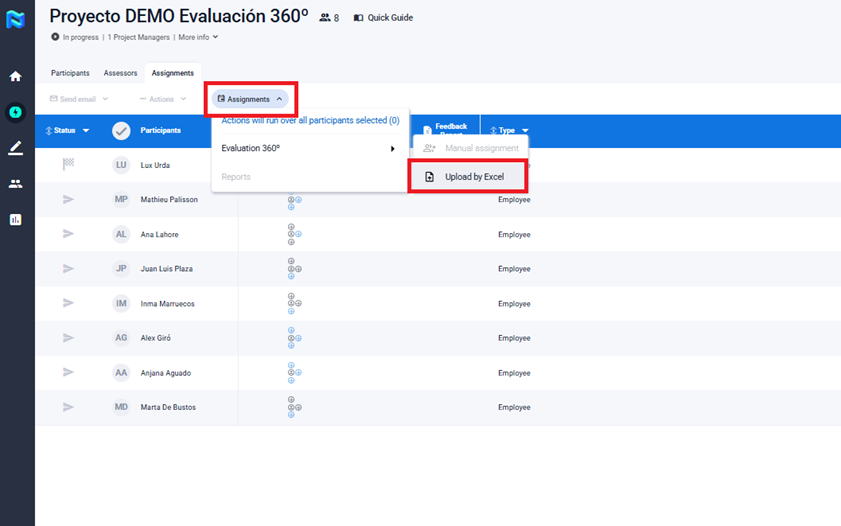Toggle the select-all participants checkmark
Image resolution: width=841 pixels, height=526 pixels.
121,130
